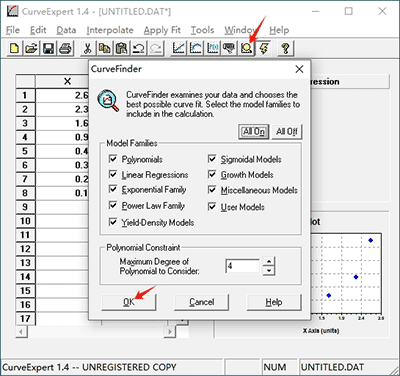The image size is (400, 376).
Task: Click OK to run CurveFinder
Action: 129,302
